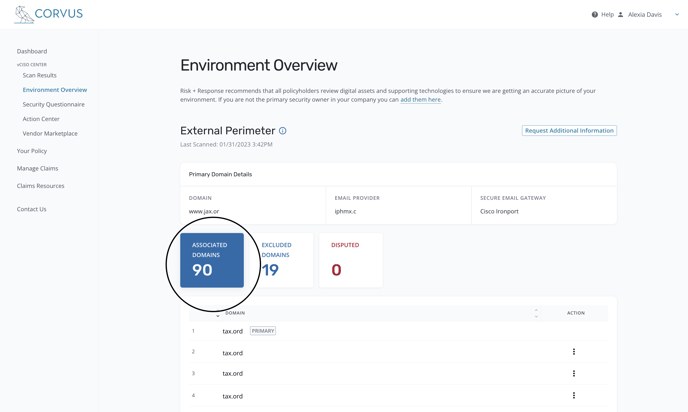Click Contact Us in the sidebar
The height and width of the screenshot is (412, 688).
pos(32,209)
